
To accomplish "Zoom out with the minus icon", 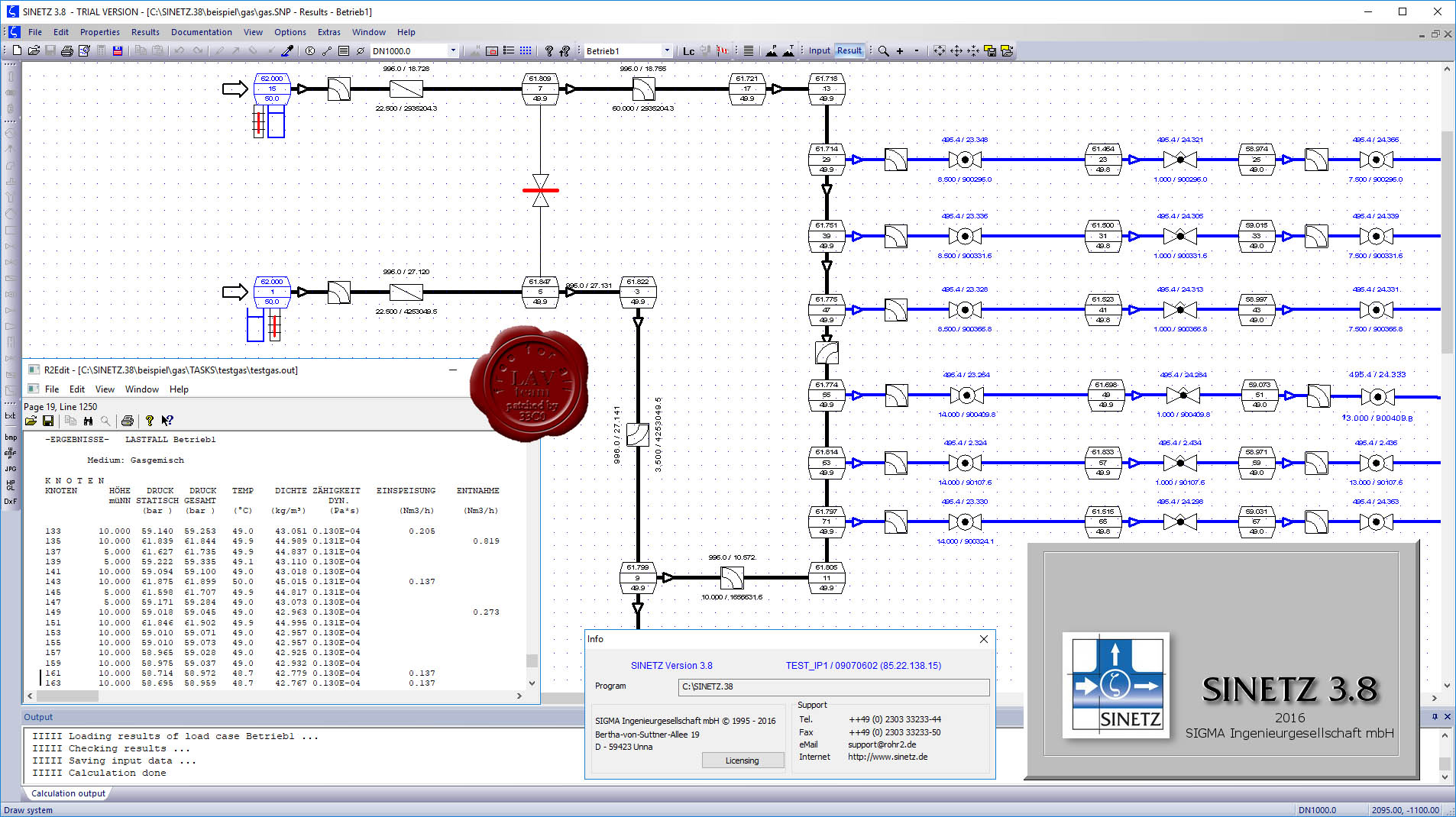I will tap(917, 50).
